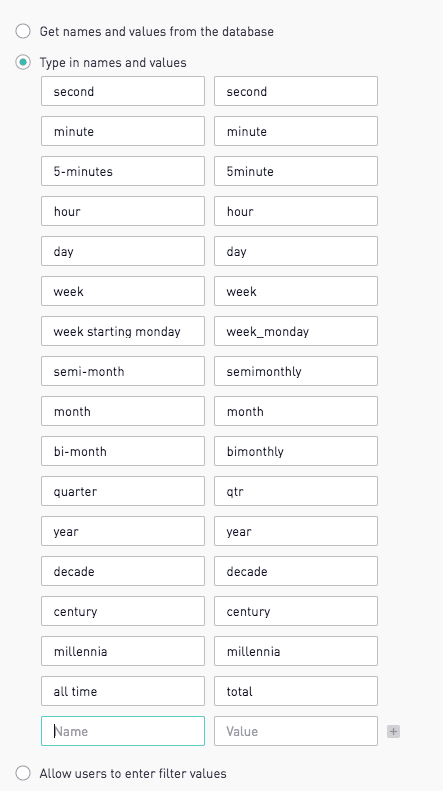Click the 'all time' name field
The height and width of the screenshot is (791, 443).
(x=123, y=691)
